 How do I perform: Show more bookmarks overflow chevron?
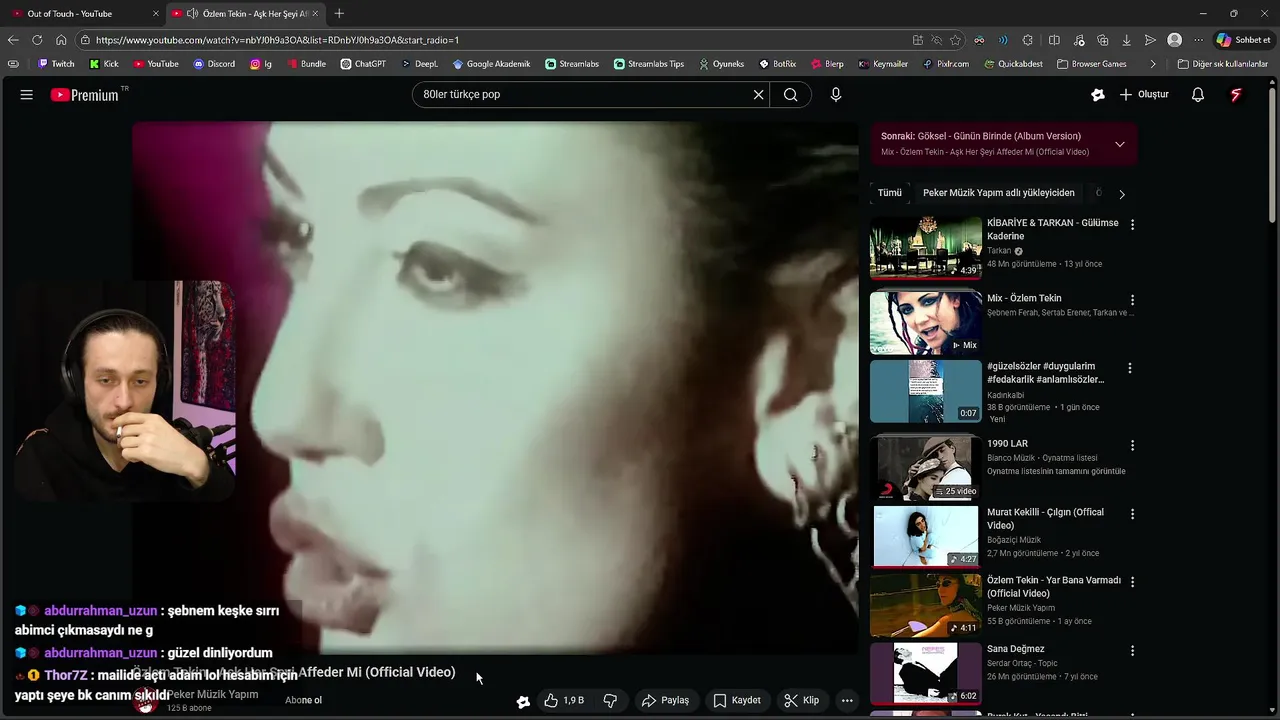pyautogui.click(x=1153, y=64)
